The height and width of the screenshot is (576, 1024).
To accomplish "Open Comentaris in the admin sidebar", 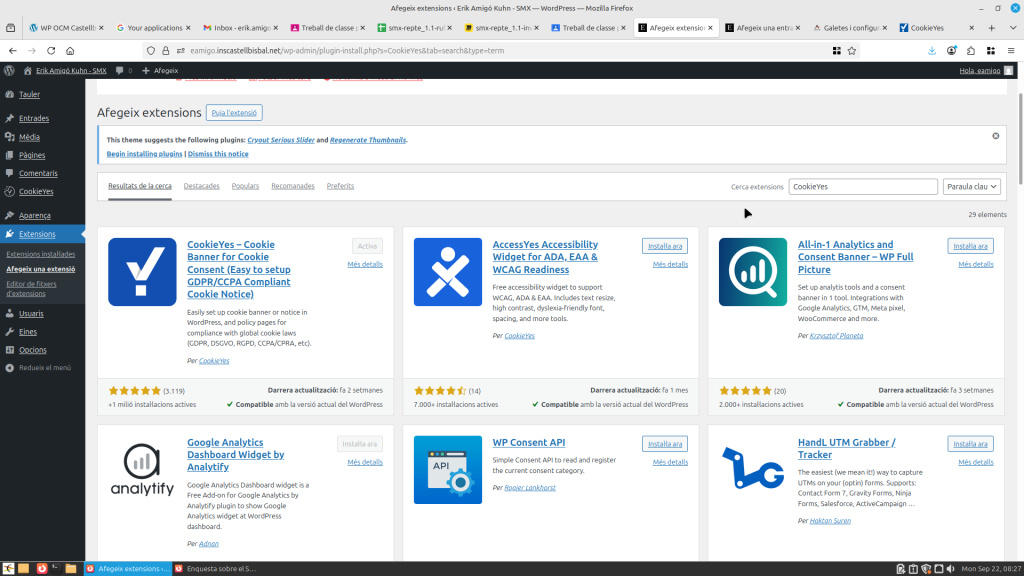I will pyautogui.click(x=38, y=173).
